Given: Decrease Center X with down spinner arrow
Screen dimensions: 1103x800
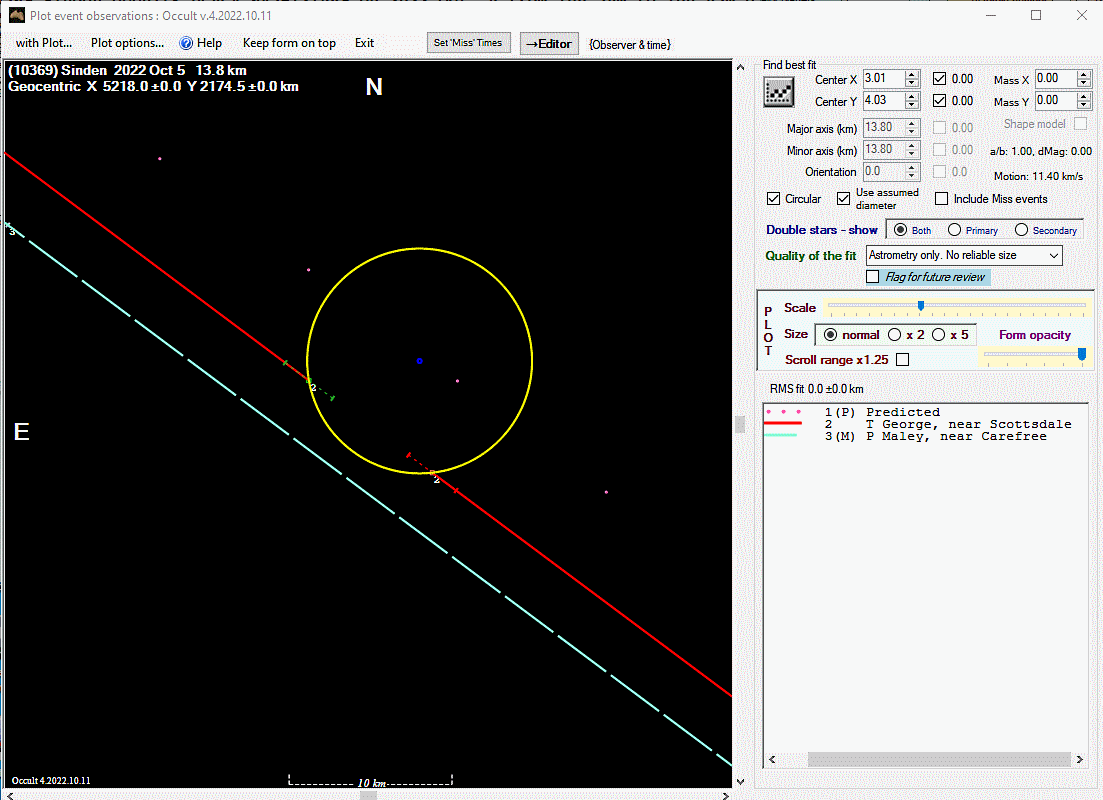Looking at the screenshot, I should (x=912, y=83).
